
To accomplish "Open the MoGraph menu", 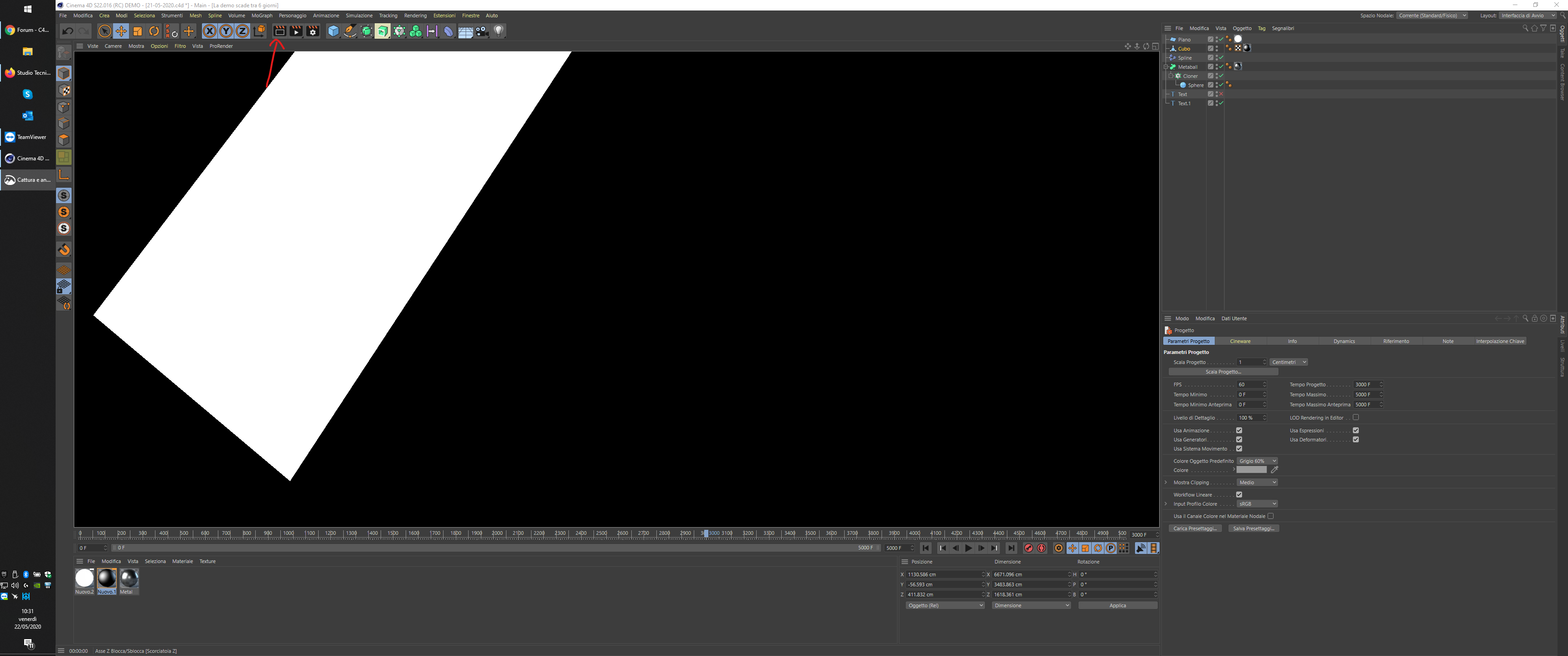I will pos(262,16).
